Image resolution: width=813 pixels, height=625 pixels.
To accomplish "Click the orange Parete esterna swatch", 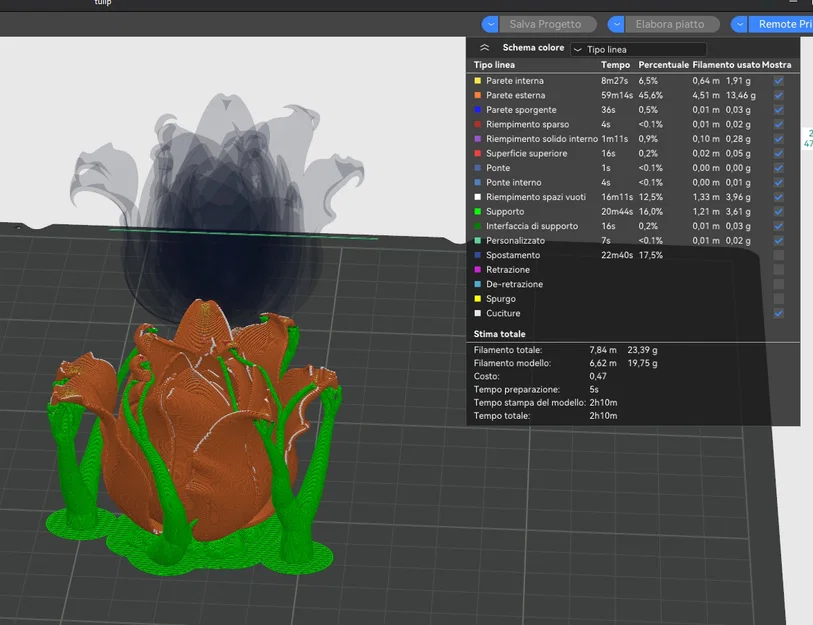I will [478, 95].
